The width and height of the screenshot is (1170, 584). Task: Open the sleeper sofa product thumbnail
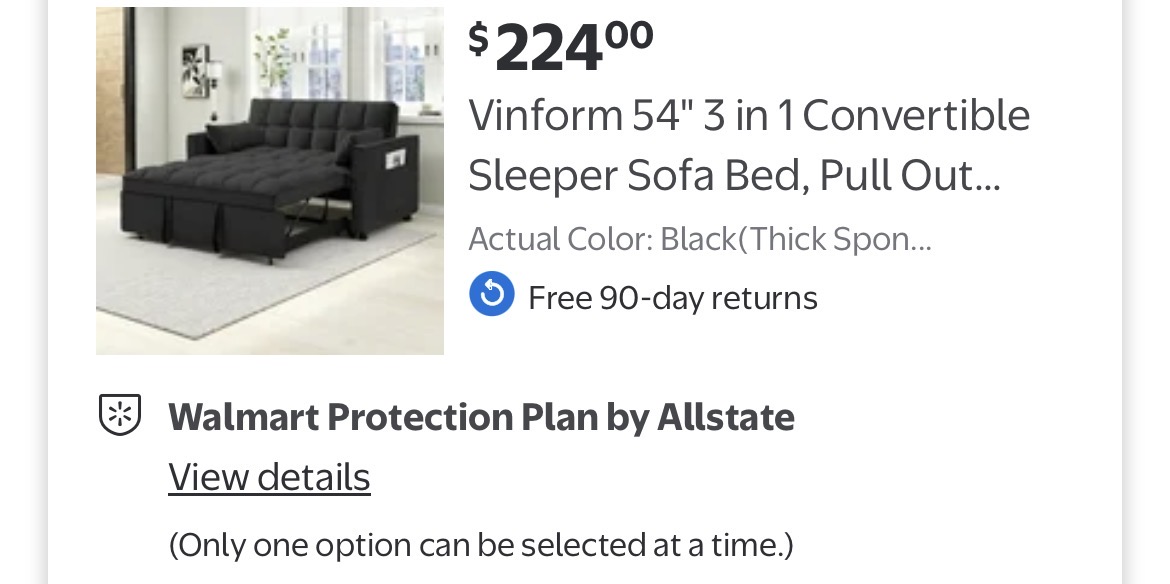tap(270, 181)
